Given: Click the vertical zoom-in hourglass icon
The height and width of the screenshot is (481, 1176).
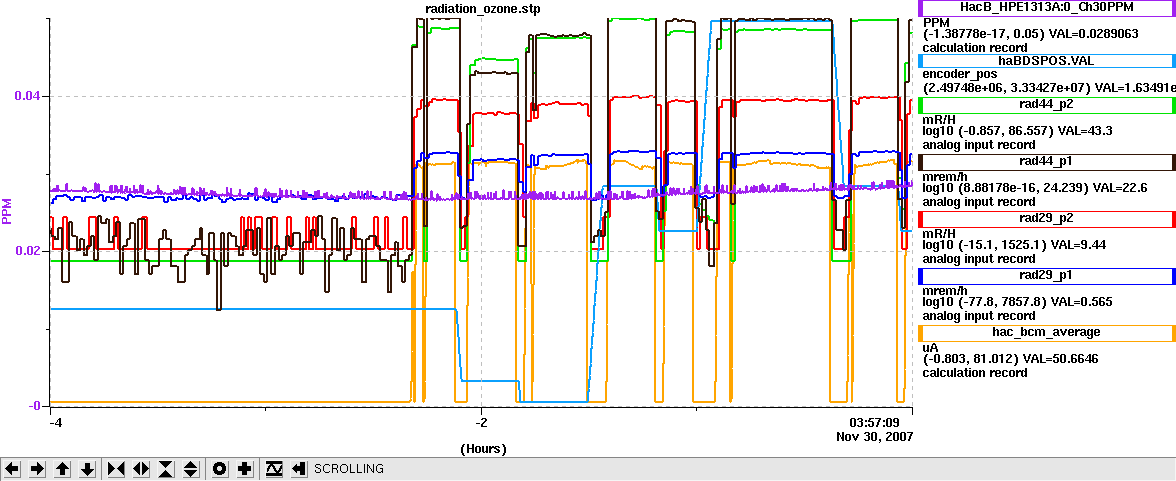Looking at the screenshot, I should coord(166,469).
